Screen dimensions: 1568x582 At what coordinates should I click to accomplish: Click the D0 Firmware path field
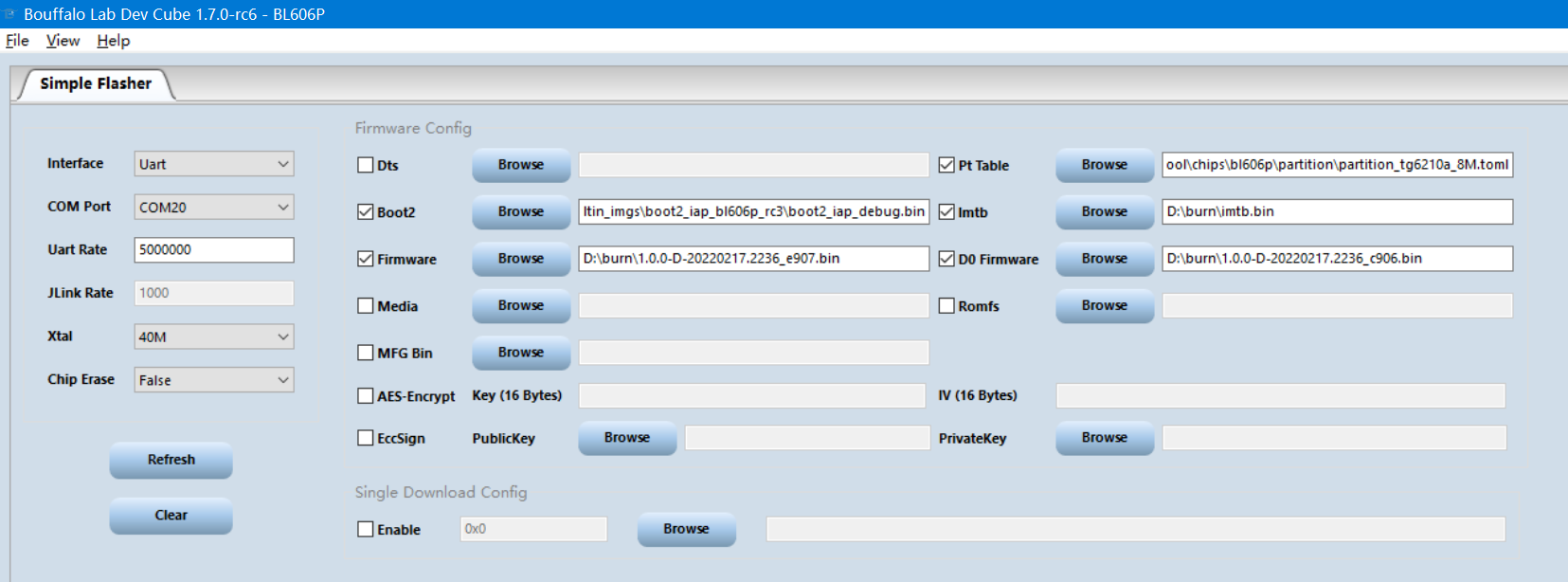[x=1338, y=259]
